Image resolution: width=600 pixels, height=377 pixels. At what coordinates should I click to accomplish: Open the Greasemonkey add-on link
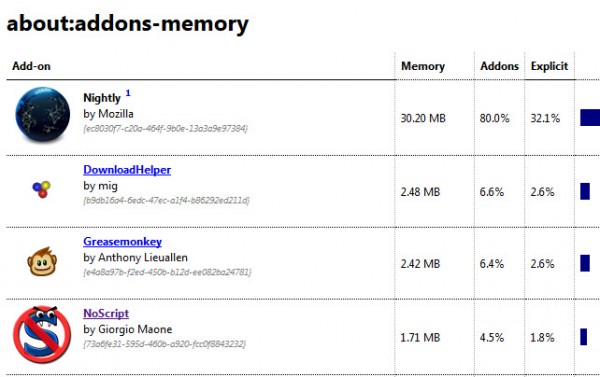click(x=122, y=242)
